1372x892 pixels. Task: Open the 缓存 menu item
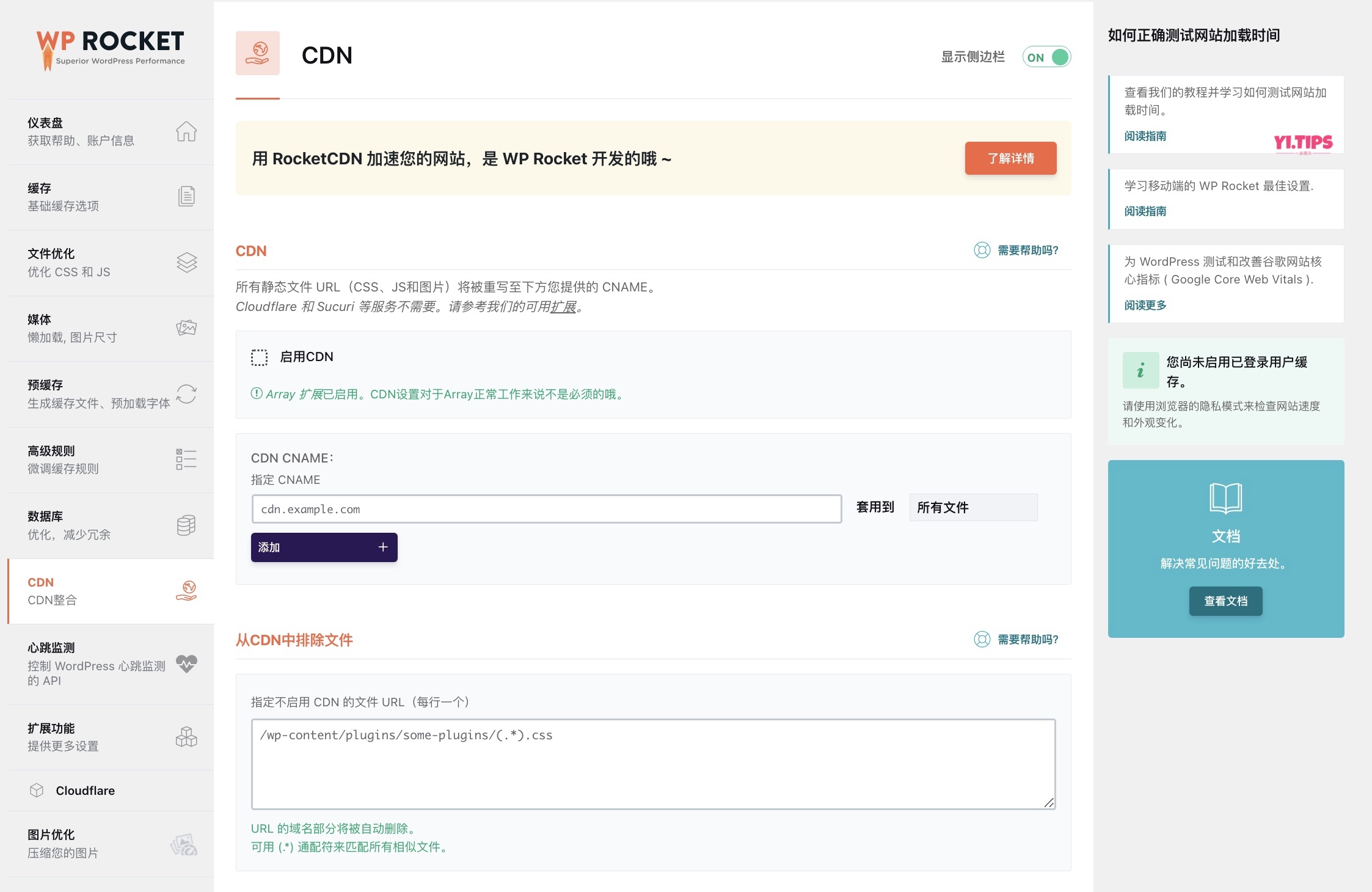pos(111,197)
